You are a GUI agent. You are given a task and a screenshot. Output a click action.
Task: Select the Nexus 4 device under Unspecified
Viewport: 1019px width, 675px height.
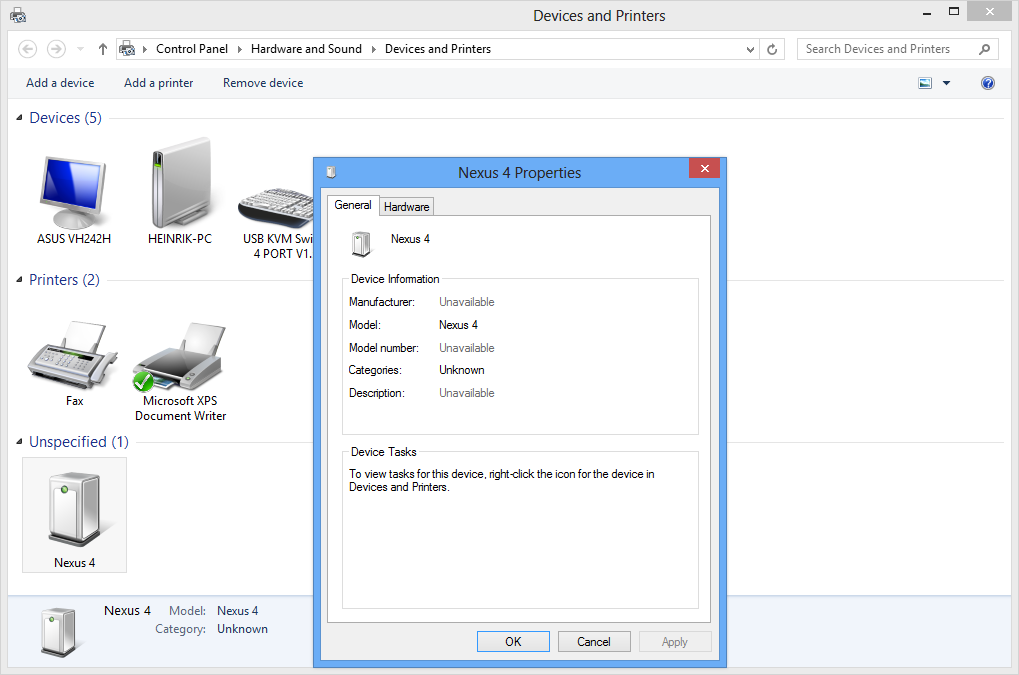point(74,515)
